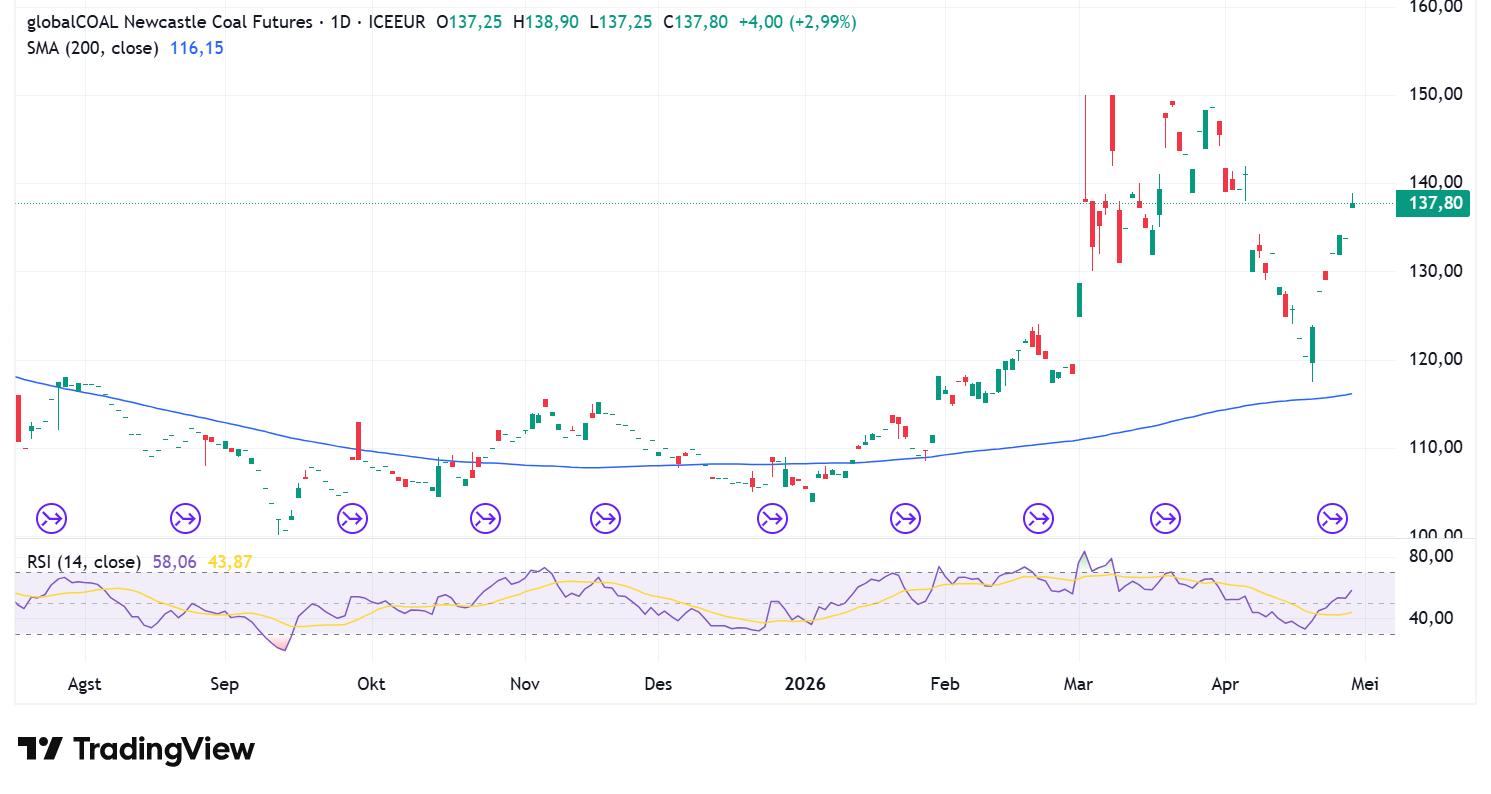The image size is (1491, 794).
Task: Click the high value H138,90
Action: pyautogui.click(x=546, y=22)
